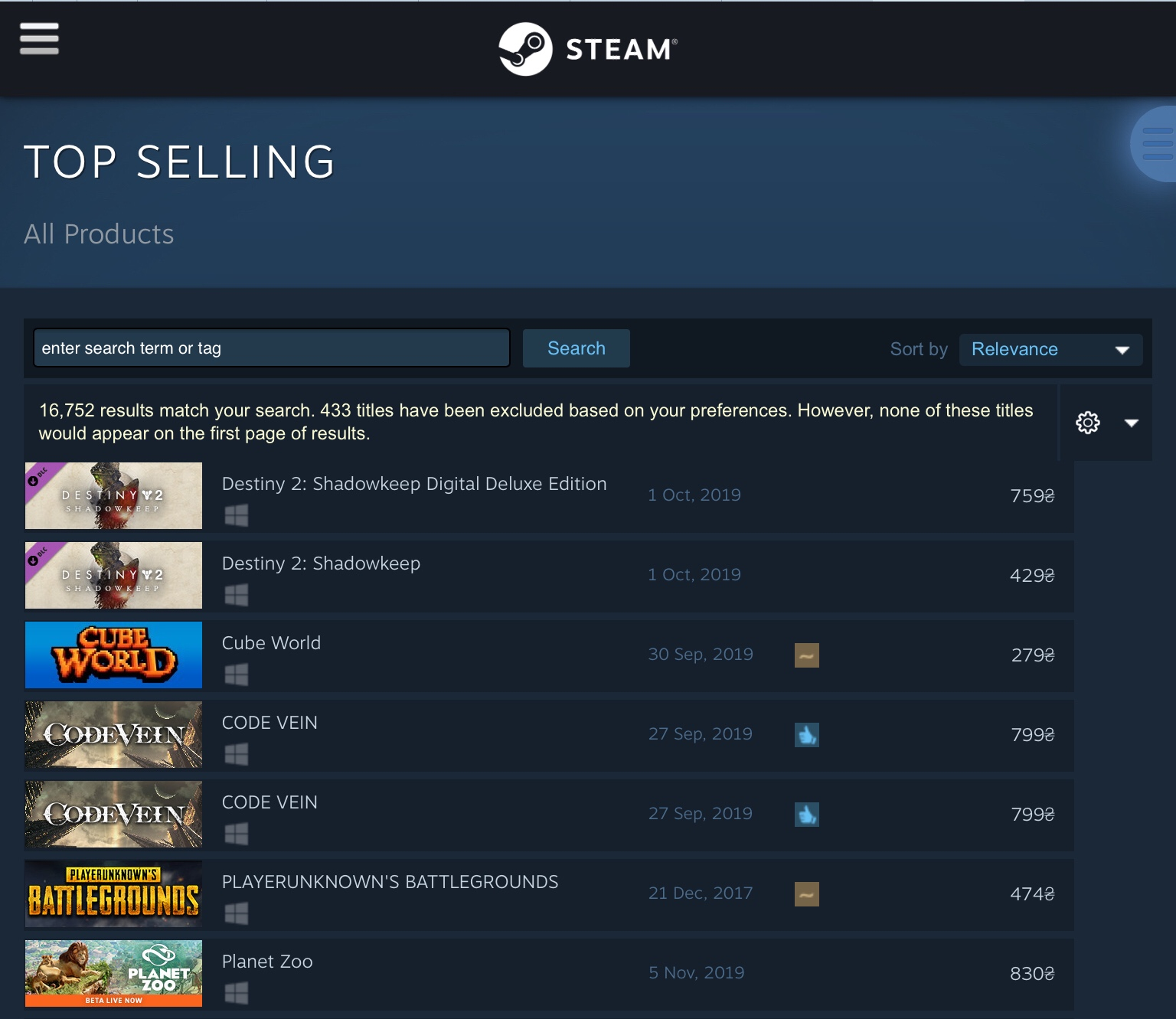This screenshot has height=1019, width=1176.
Task: Click the mixed review icon for PLAYERUNKNOWN'S BATTLEGROUNDS
Action: [807, 894]
